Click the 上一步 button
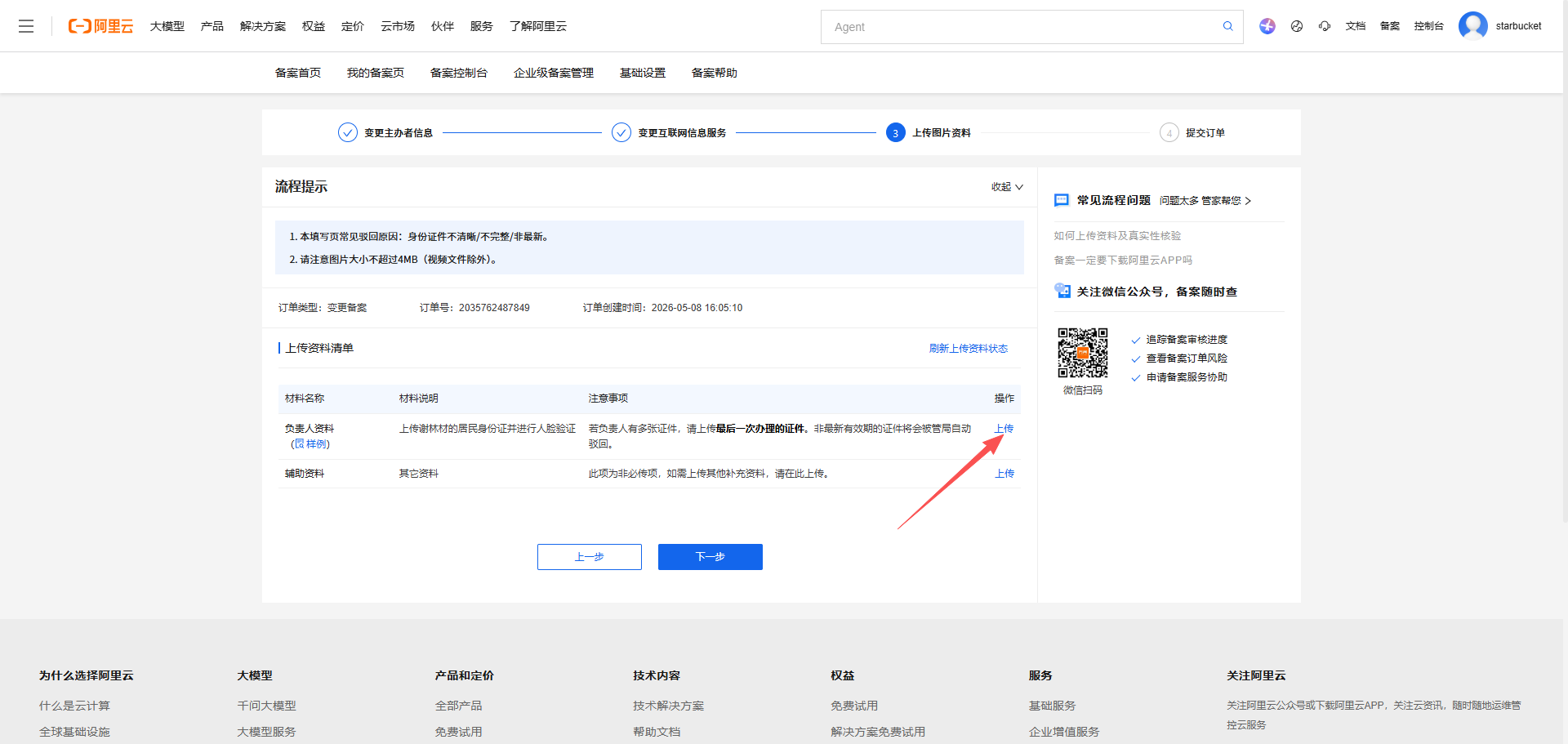The image size is (1568, 744). point(590,557)
